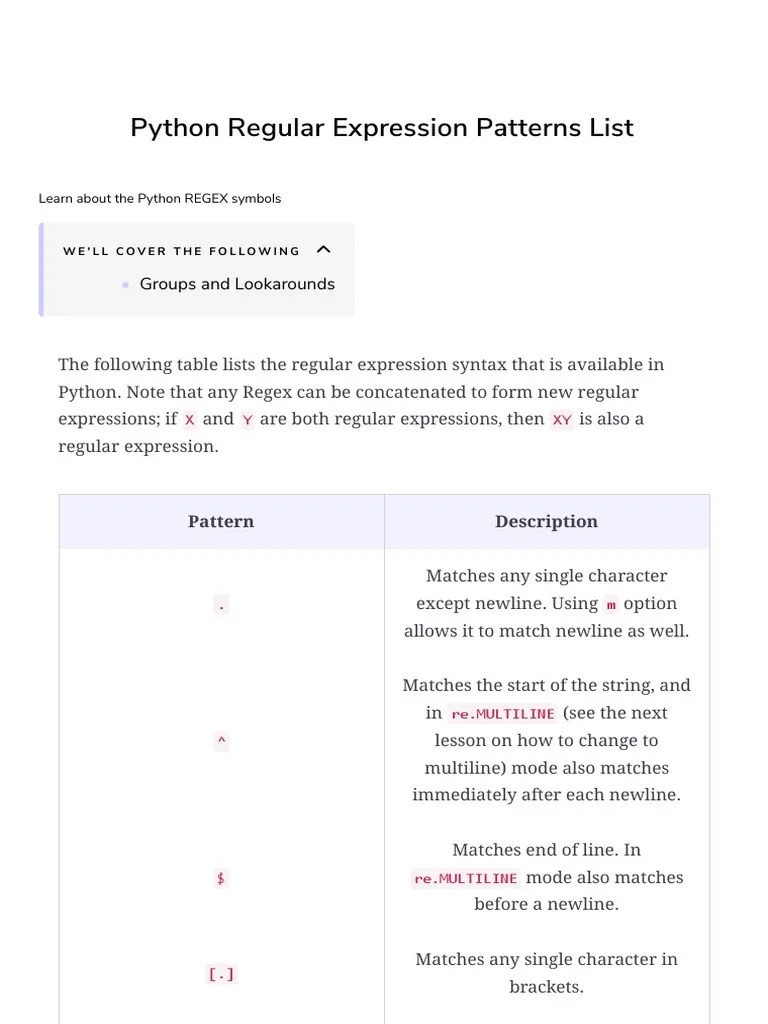The width and height of the screenshot is (768, 1024).
Task: Click the dot pattern symbol in the table
Action: [x=220, y=604]
